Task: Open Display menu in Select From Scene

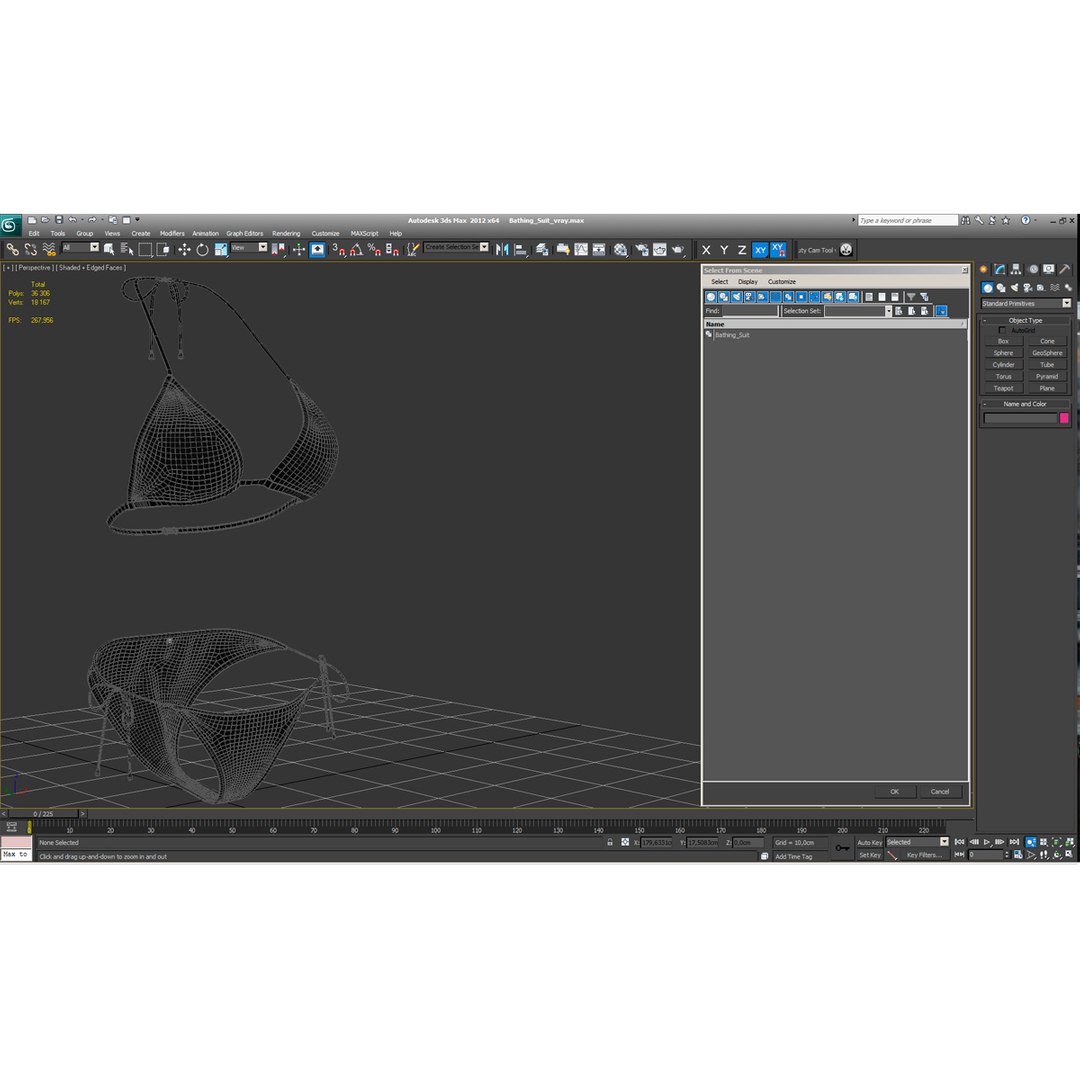Action: coord(747,282)
